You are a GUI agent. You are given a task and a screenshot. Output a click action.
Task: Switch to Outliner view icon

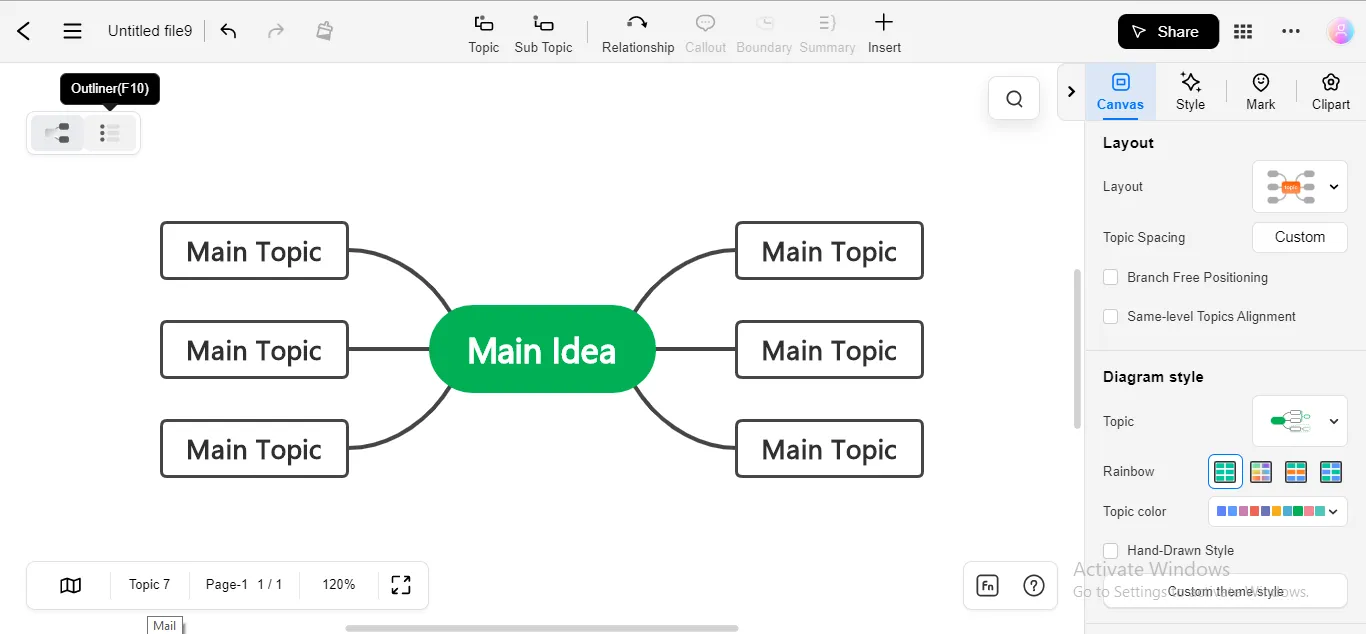pos(110,133)
